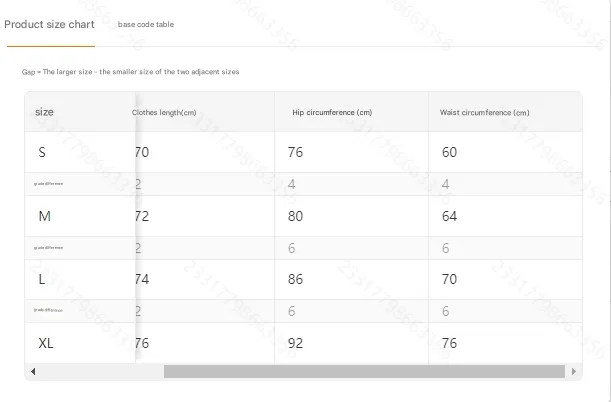Viewport: 611px width, 402px height.
Task: Click the S size row label
Action: click(42, 153)
